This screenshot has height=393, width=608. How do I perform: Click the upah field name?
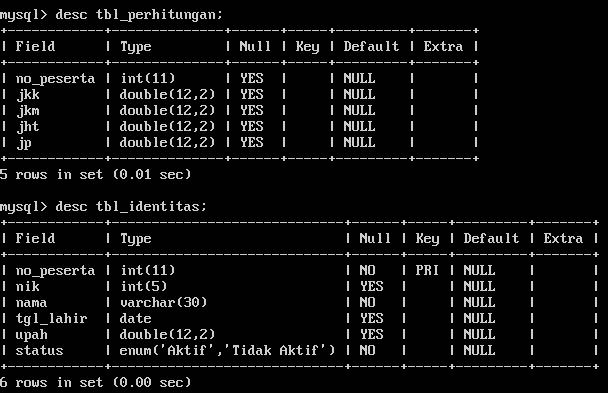[31, 335]
